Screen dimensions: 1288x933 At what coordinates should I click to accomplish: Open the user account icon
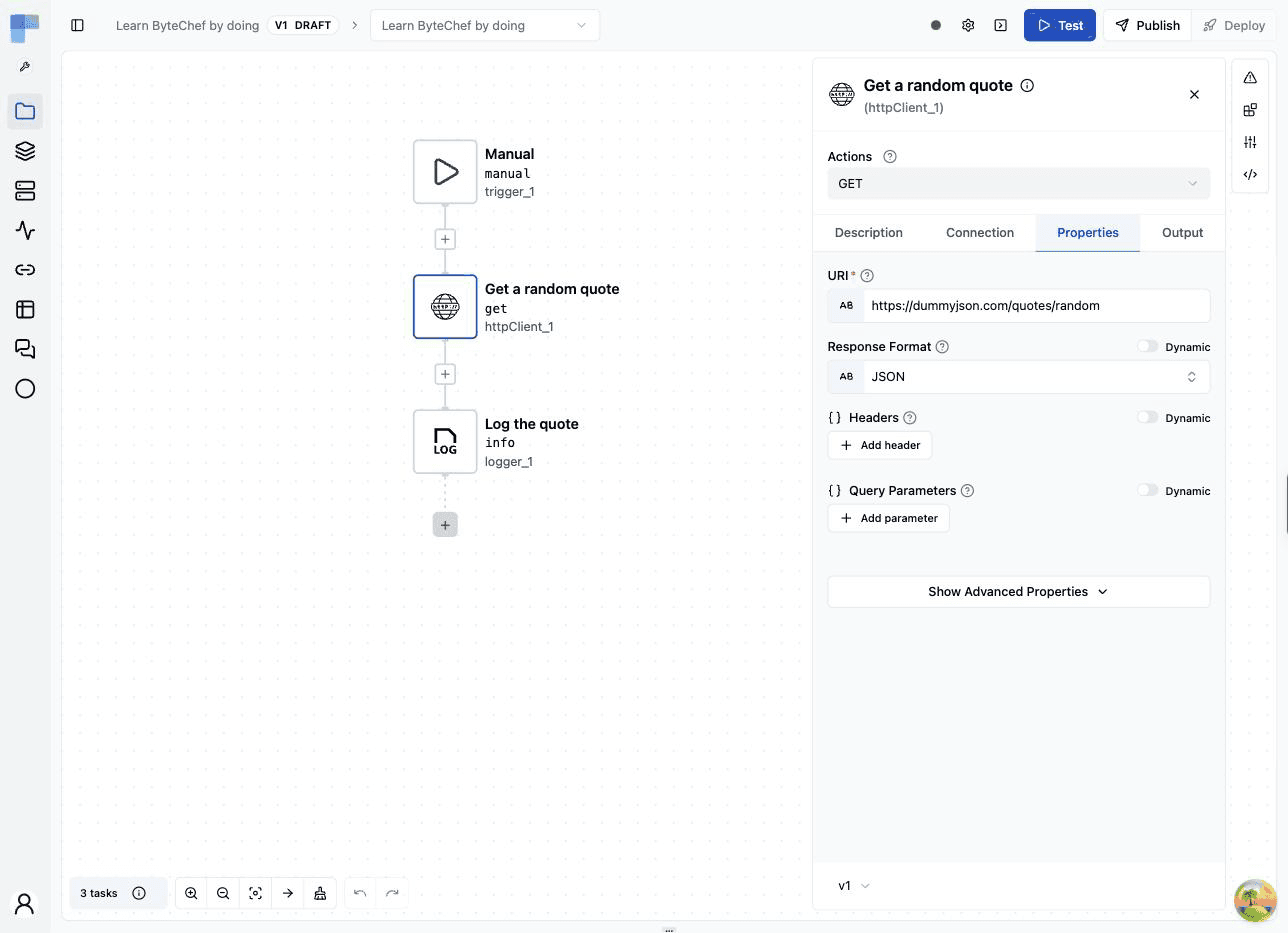(x=25, y=904)
